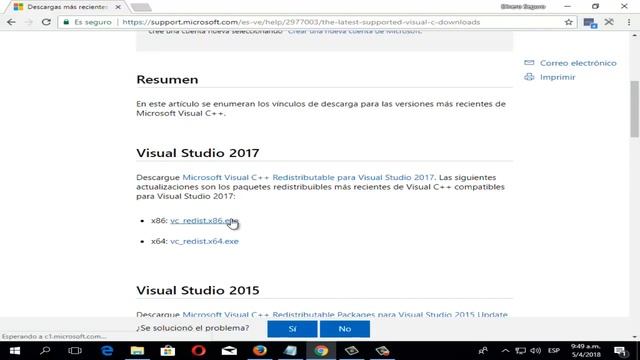640x360 pixels.
Task: Open the last app icon on taskbar
Action: pos(382,351)
